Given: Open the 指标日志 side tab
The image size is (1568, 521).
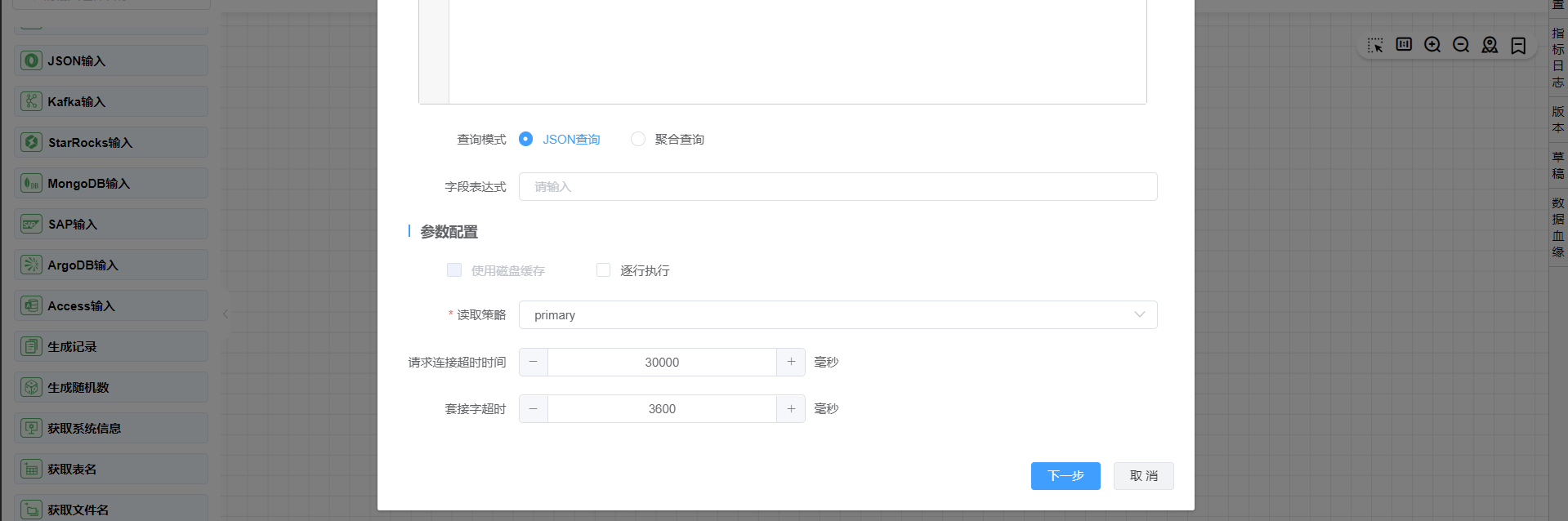Looking at the screenshot, I should (1558, 57).
